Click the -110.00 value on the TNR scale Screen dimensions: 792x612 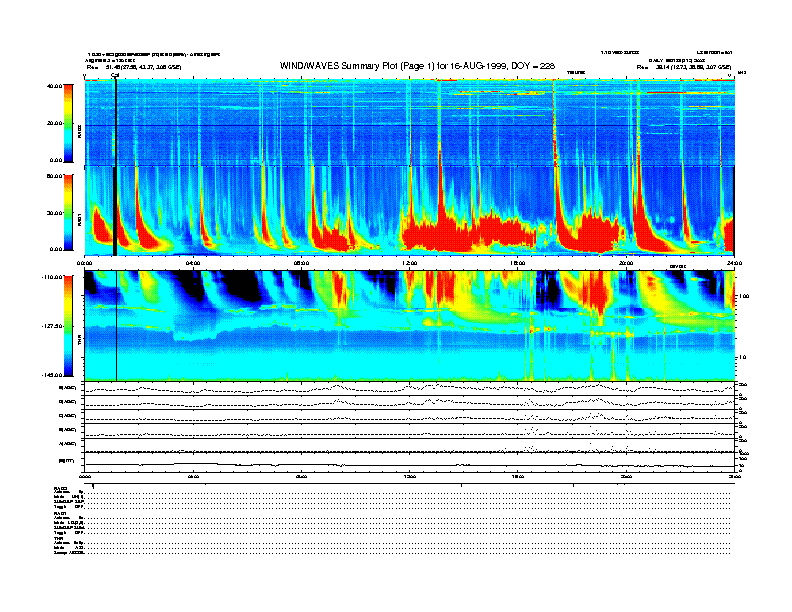coord(52,277)
